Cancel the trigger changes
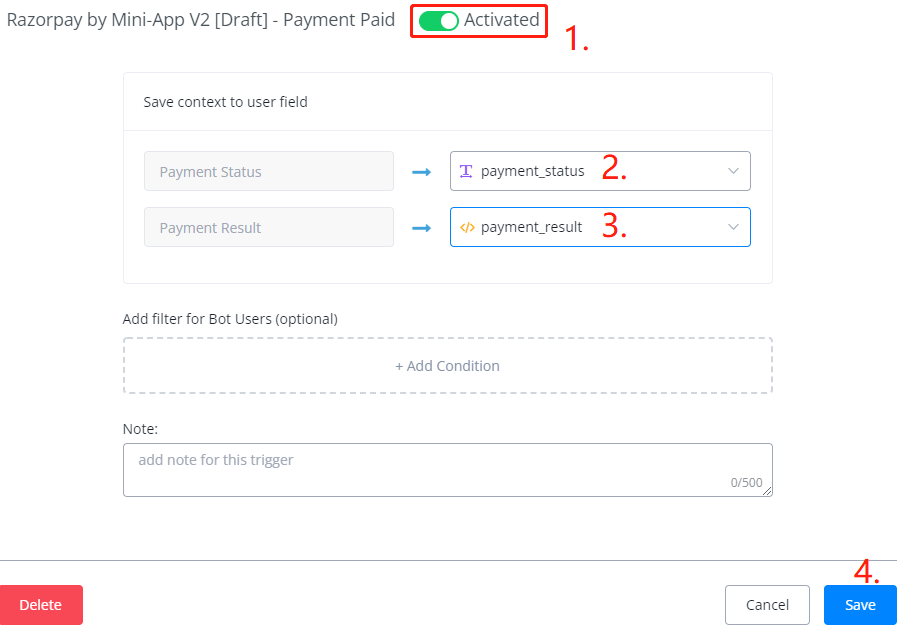903x631 pixels. (x=767, y=605)
